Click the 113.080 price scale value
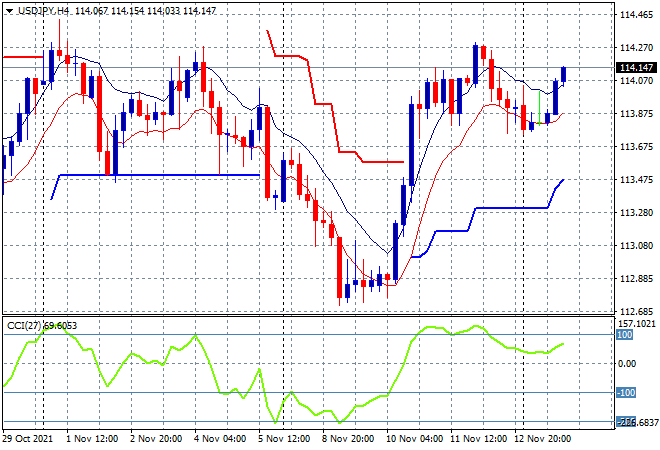 click(636, 245)
